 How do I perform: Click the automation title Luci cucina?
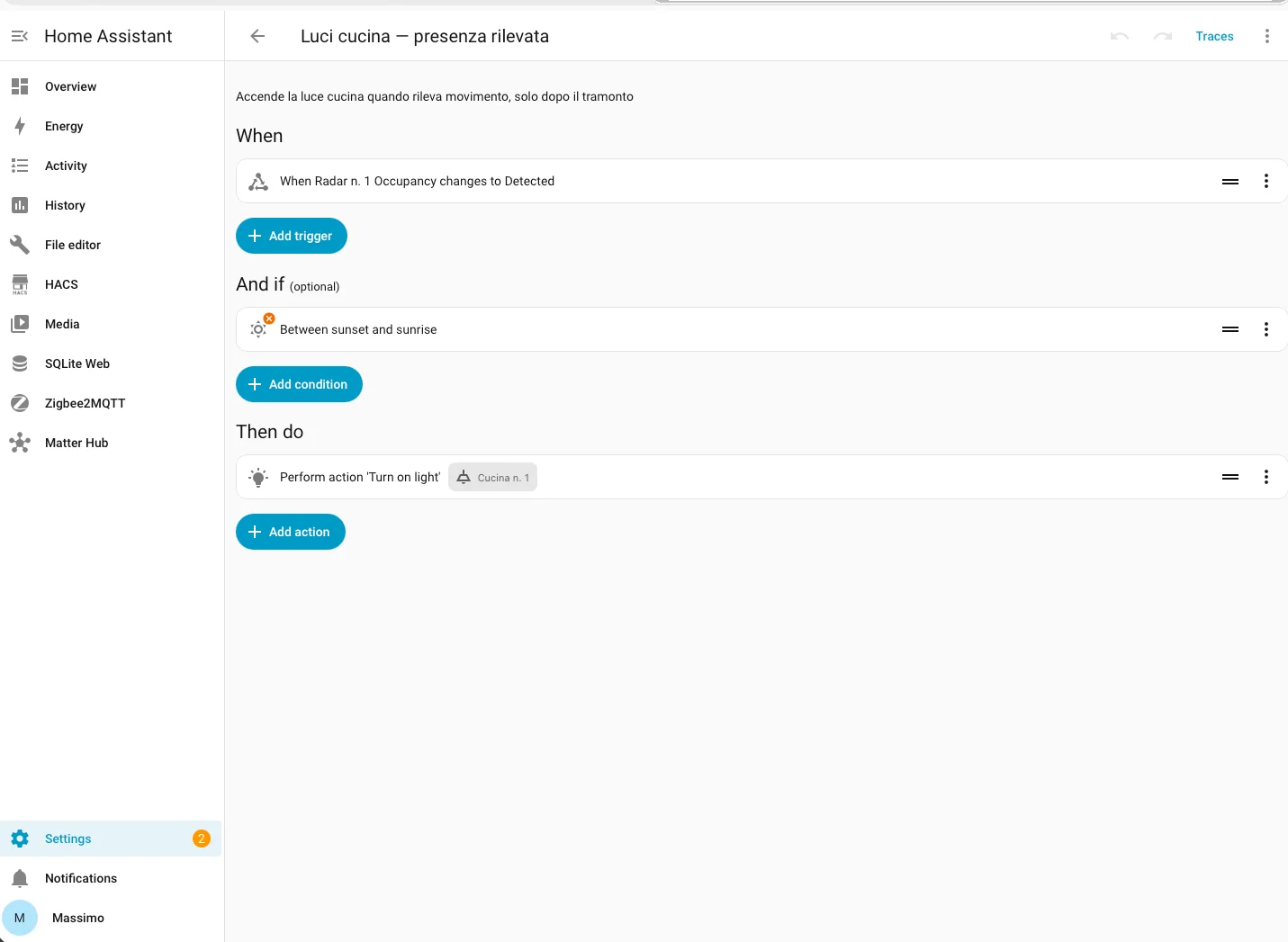pyautogui.click(x=425, y=36)
